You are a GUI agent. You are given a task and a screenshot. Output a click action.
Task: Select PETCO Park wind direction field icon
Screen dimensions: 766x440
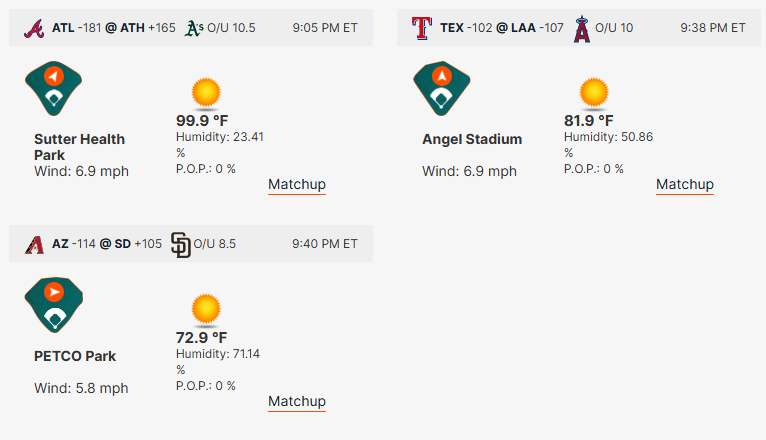(x=54, y=305)
